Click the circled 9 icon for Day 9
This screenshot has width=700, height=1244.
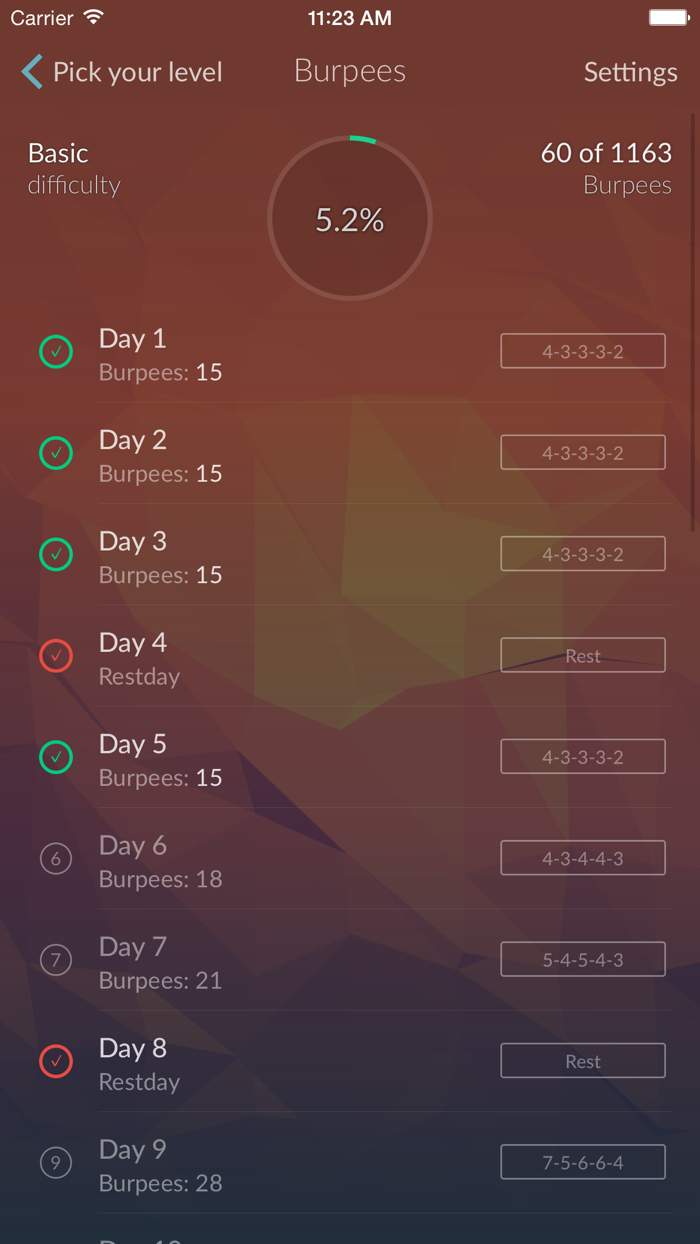point(56,1162)
